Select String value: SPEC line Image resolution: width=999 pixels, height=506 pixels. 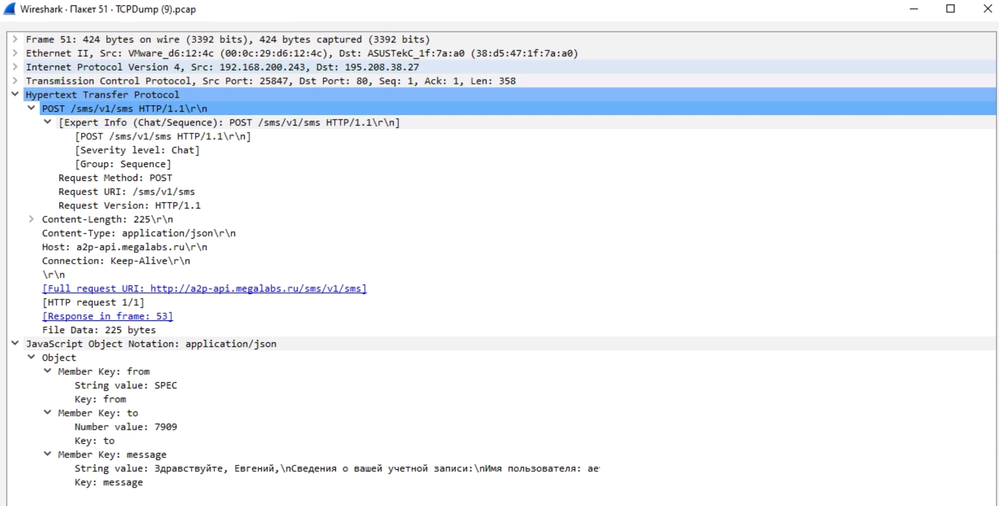pyautogui.click(x=126, y=386)
